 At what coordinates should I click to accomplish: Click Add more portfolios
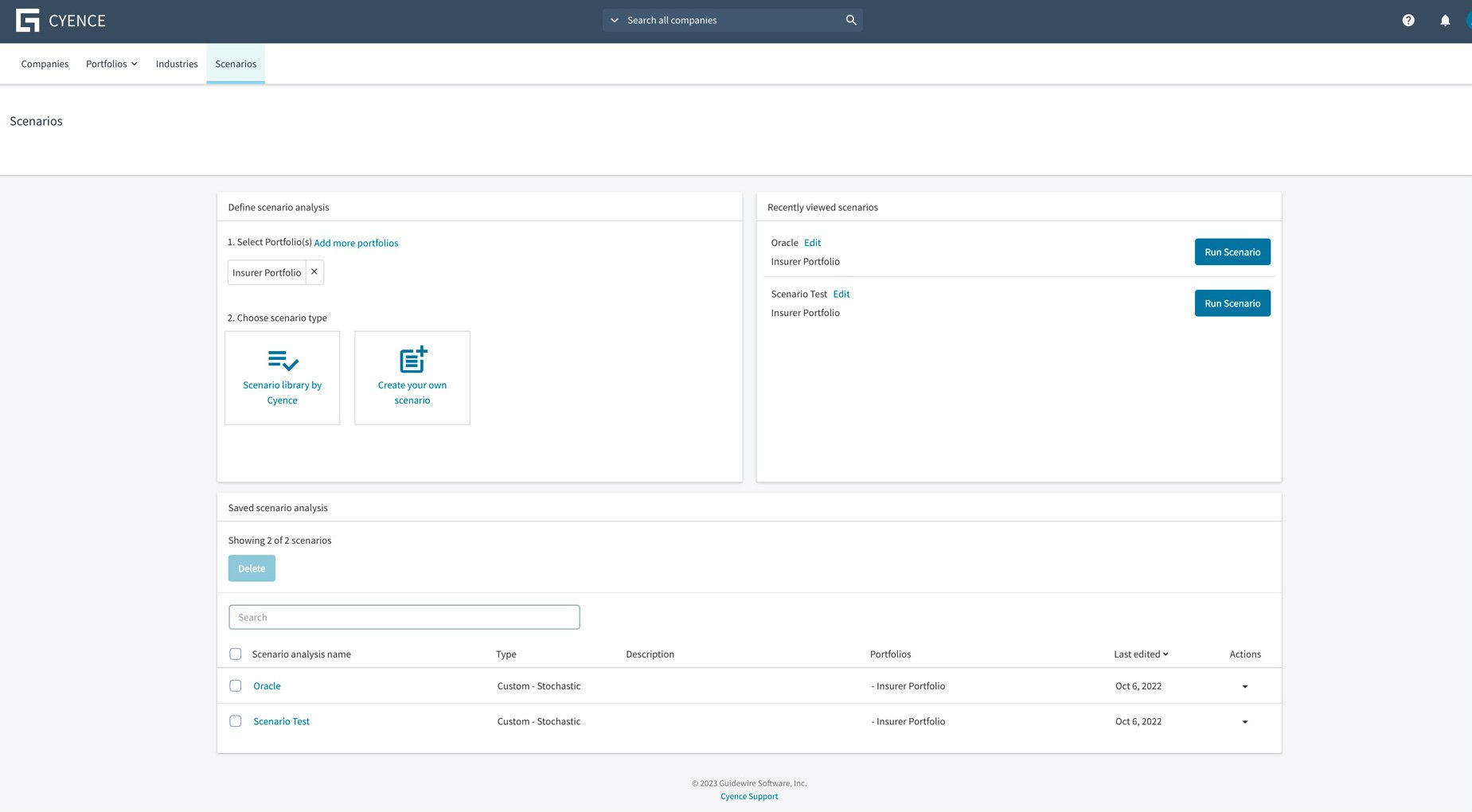click(356, 243)
